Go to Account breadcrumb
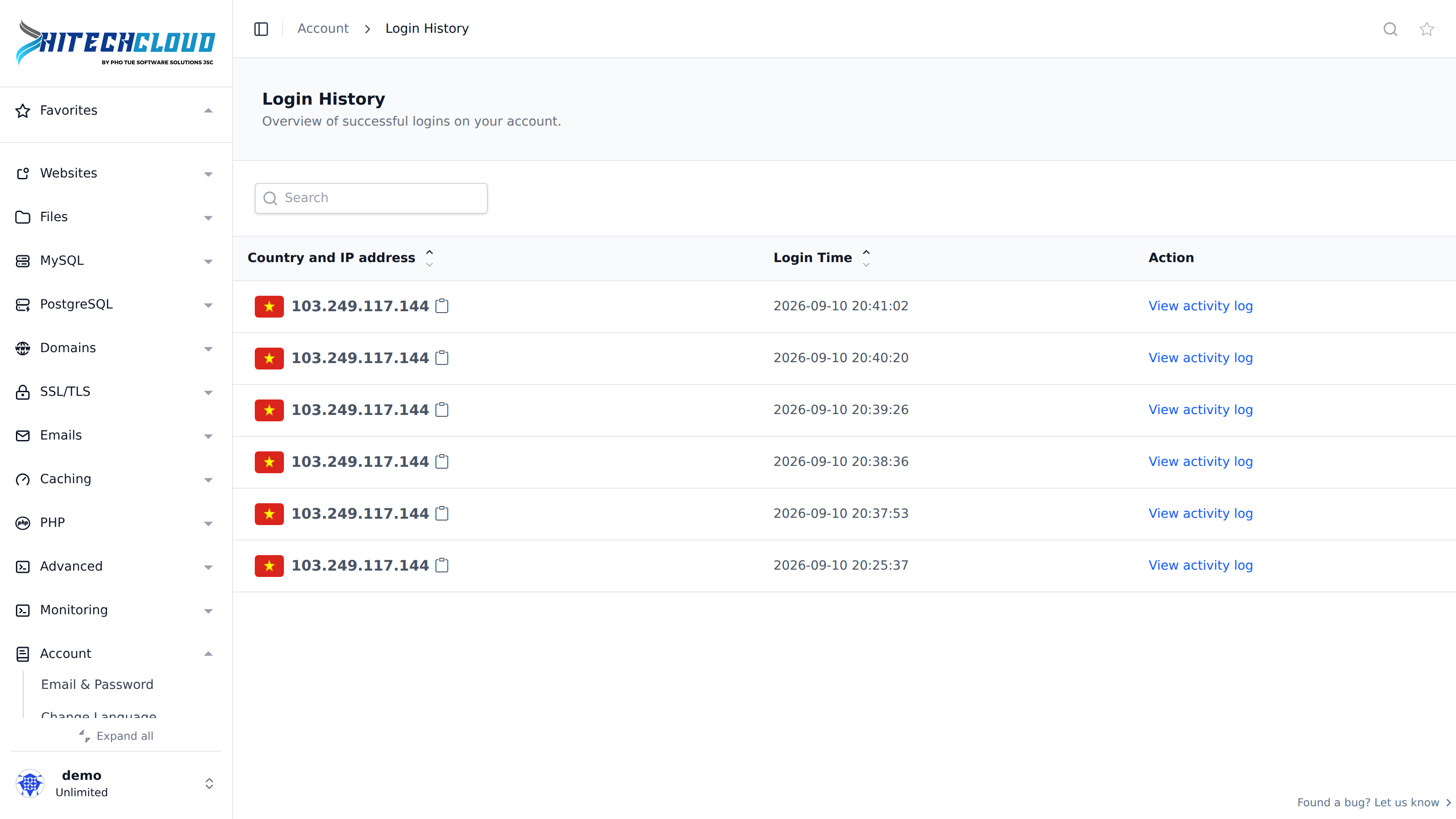 click(x=323, y=28)
